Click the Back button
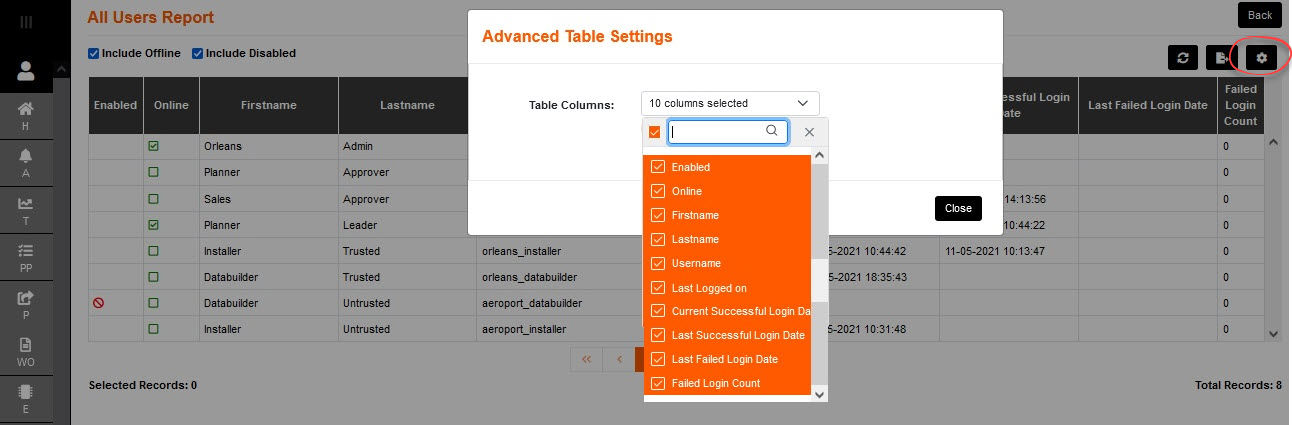Image resolution: width=1292 pixels, height=425 pixels. pos(1260,15)
